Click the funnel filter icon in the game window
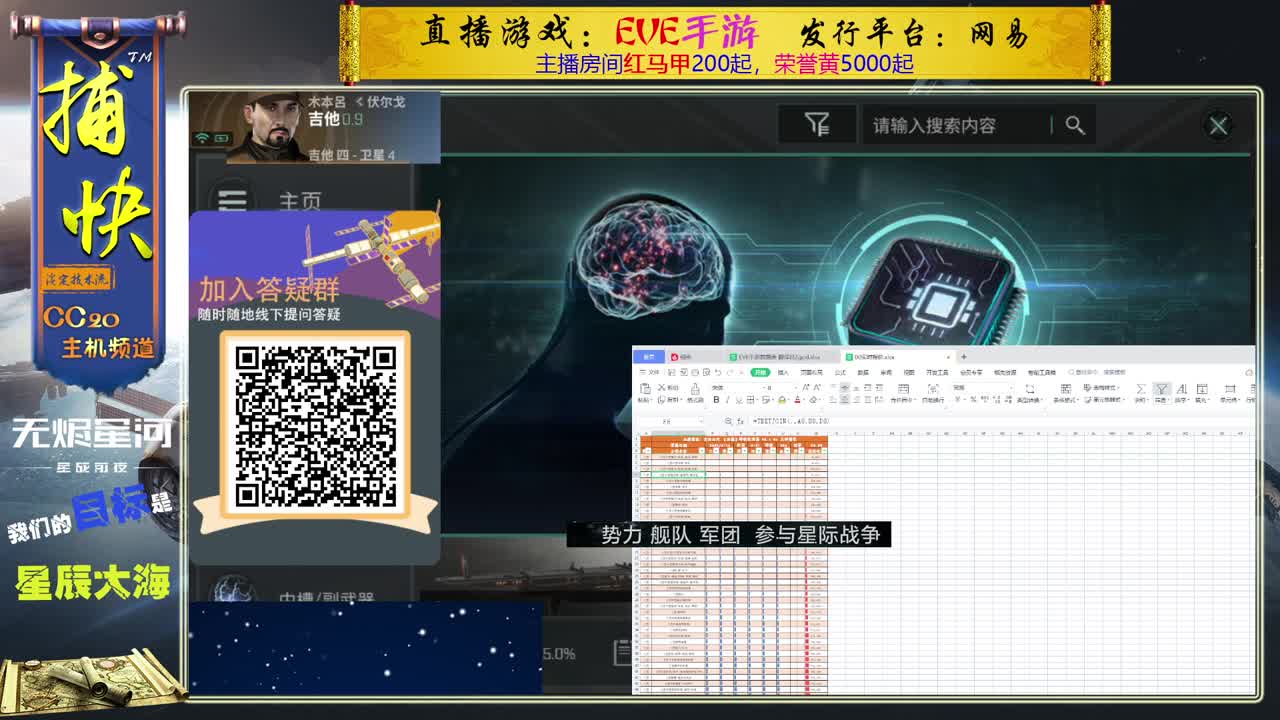The image size is (1280, 720). [817, 124]
